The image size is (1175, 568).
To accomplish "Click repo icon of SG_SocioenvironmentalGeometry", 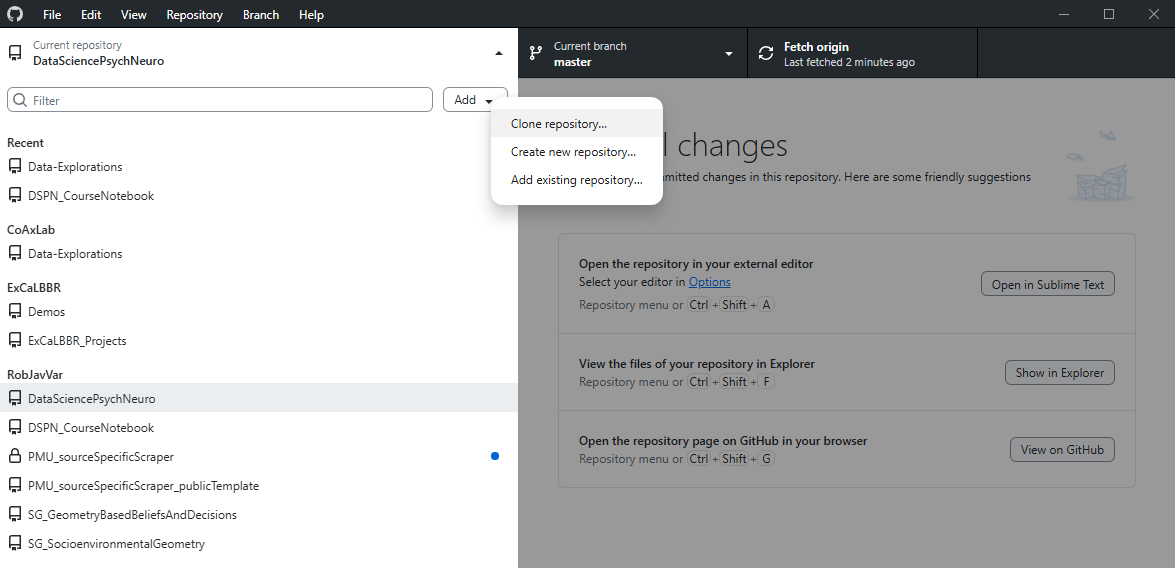I will tap(14, 543).
